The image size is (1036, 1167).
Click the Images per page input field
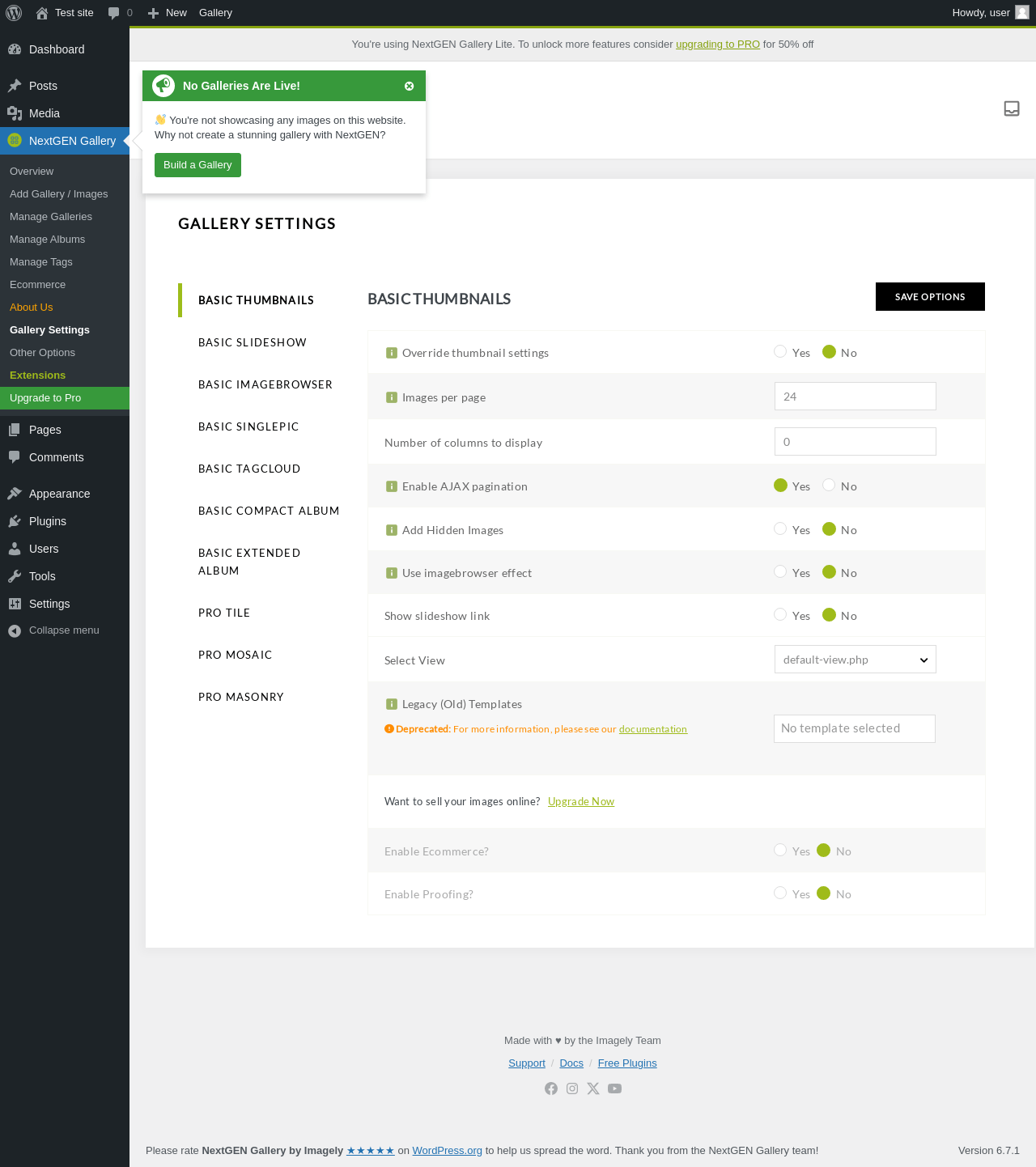pos(855,397)
